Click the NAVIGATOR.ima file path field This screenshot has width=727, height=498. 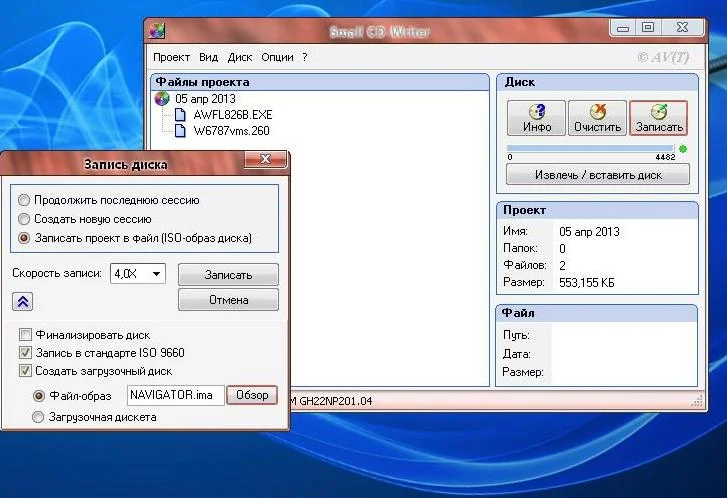pyautogui.click(x=176, y=395)
